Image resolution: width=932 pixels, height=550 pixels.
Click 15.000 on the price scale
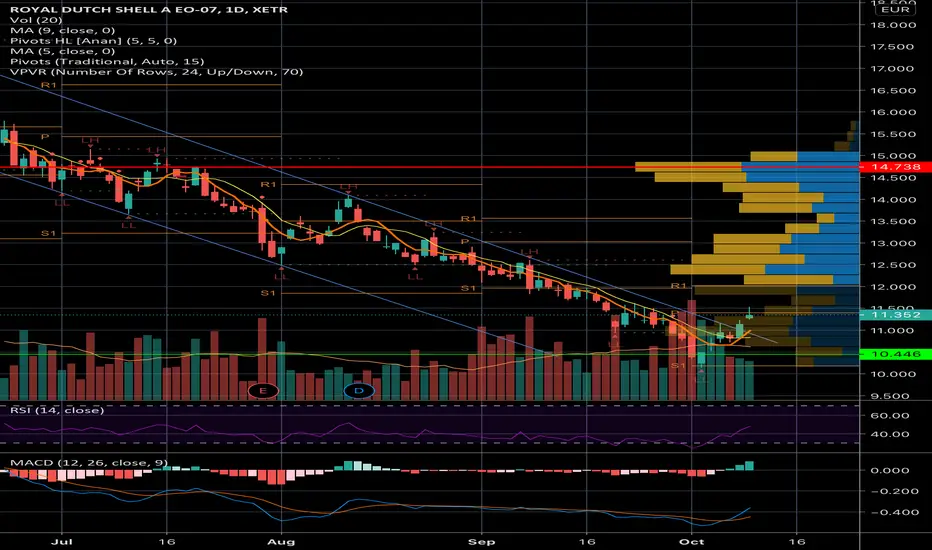click(892, 156)
